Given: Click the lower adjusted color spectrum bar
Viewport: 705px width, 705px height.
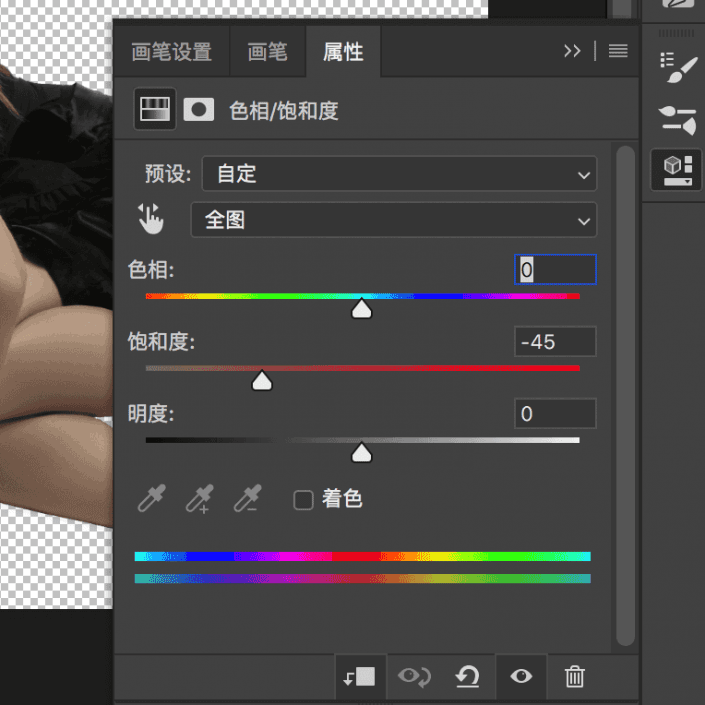Looking at the screenshot, I should pos(362,579).
